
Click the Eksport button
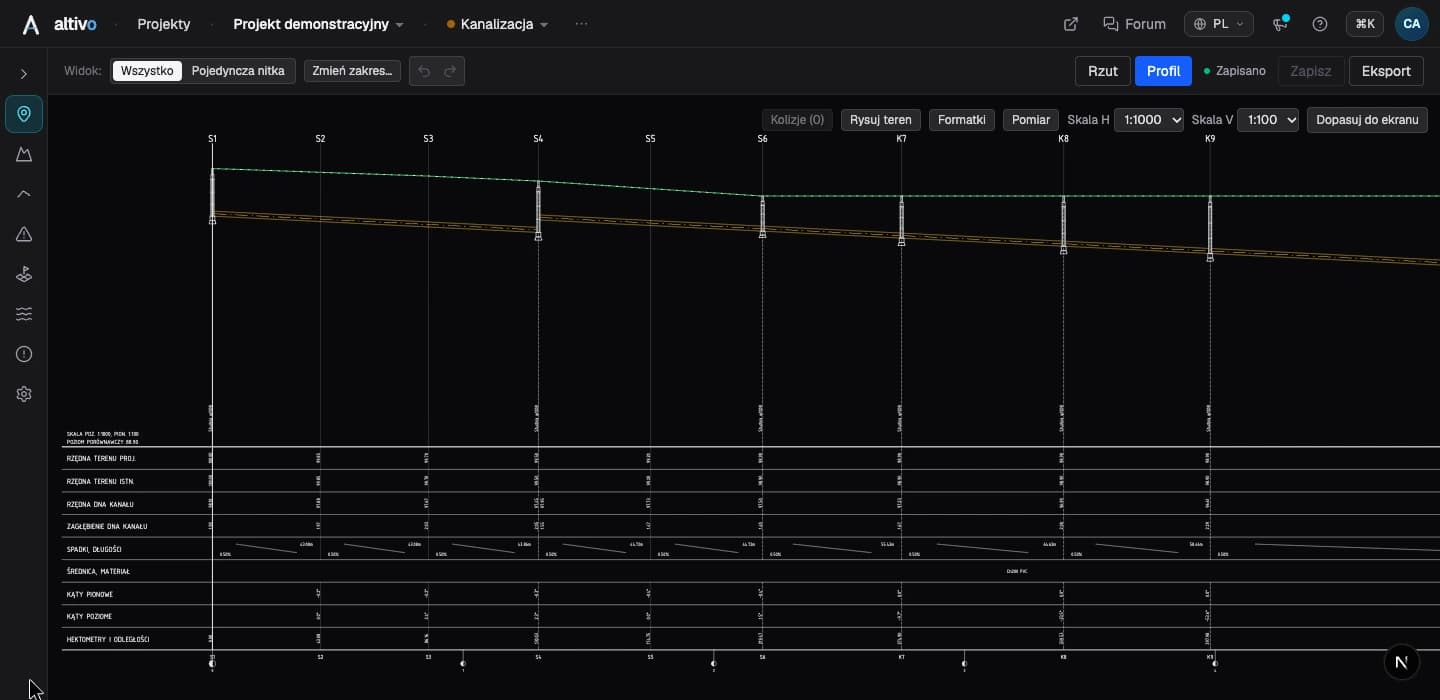(x=1386, y=71)
